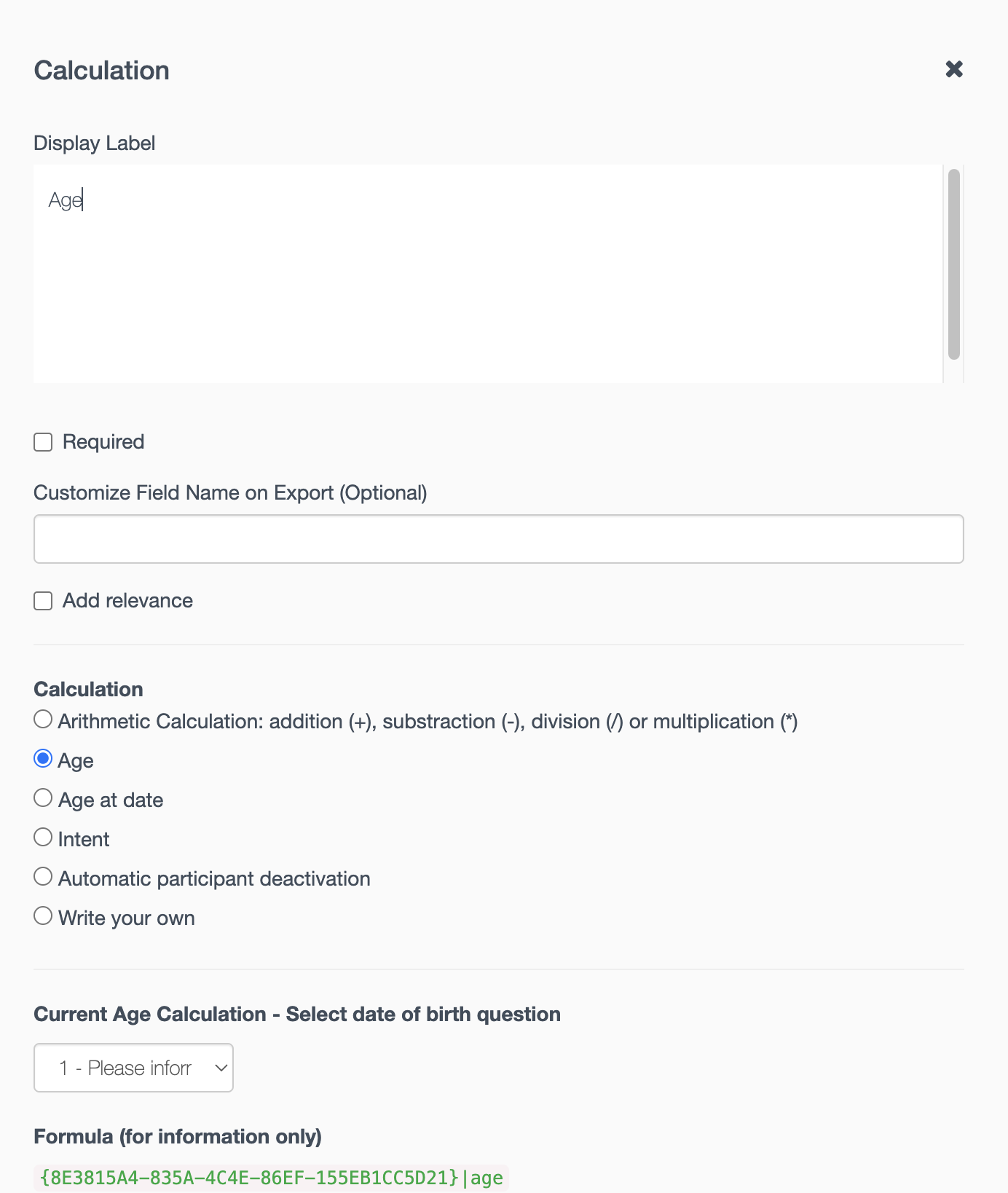Select the Age radio option
The image size is (1008, 1193).
point(44,759)
